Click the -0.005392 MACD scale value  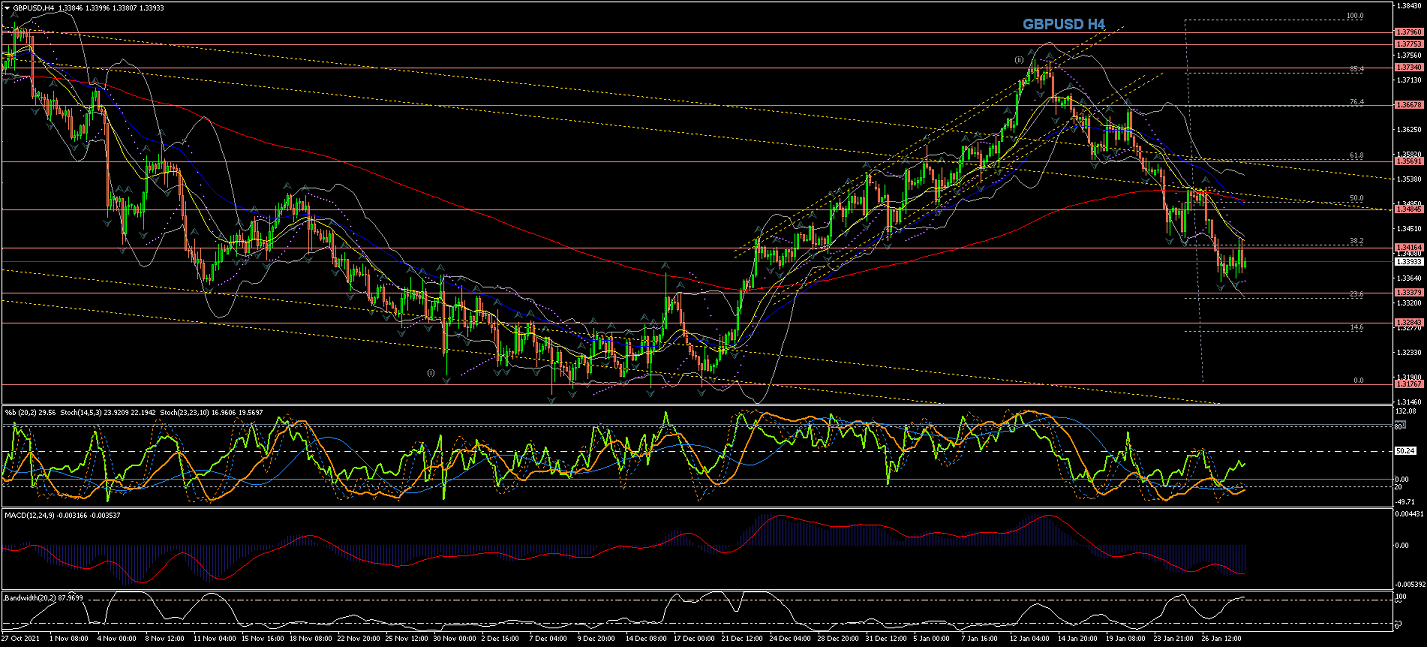[x=1409, y=584]
